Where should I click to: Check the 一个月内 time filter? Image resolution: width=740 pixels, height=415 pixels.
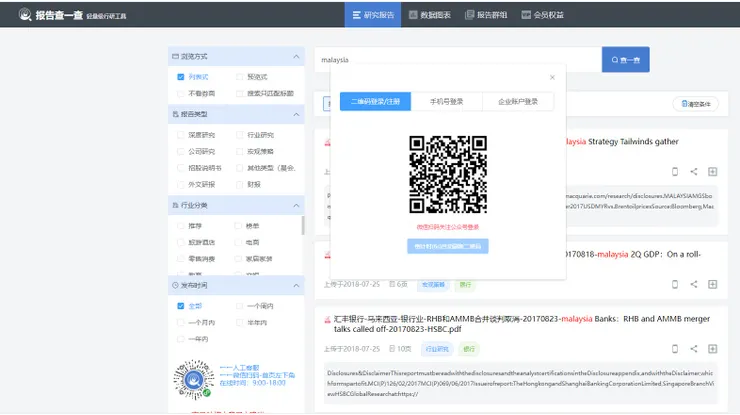[180, 322]
